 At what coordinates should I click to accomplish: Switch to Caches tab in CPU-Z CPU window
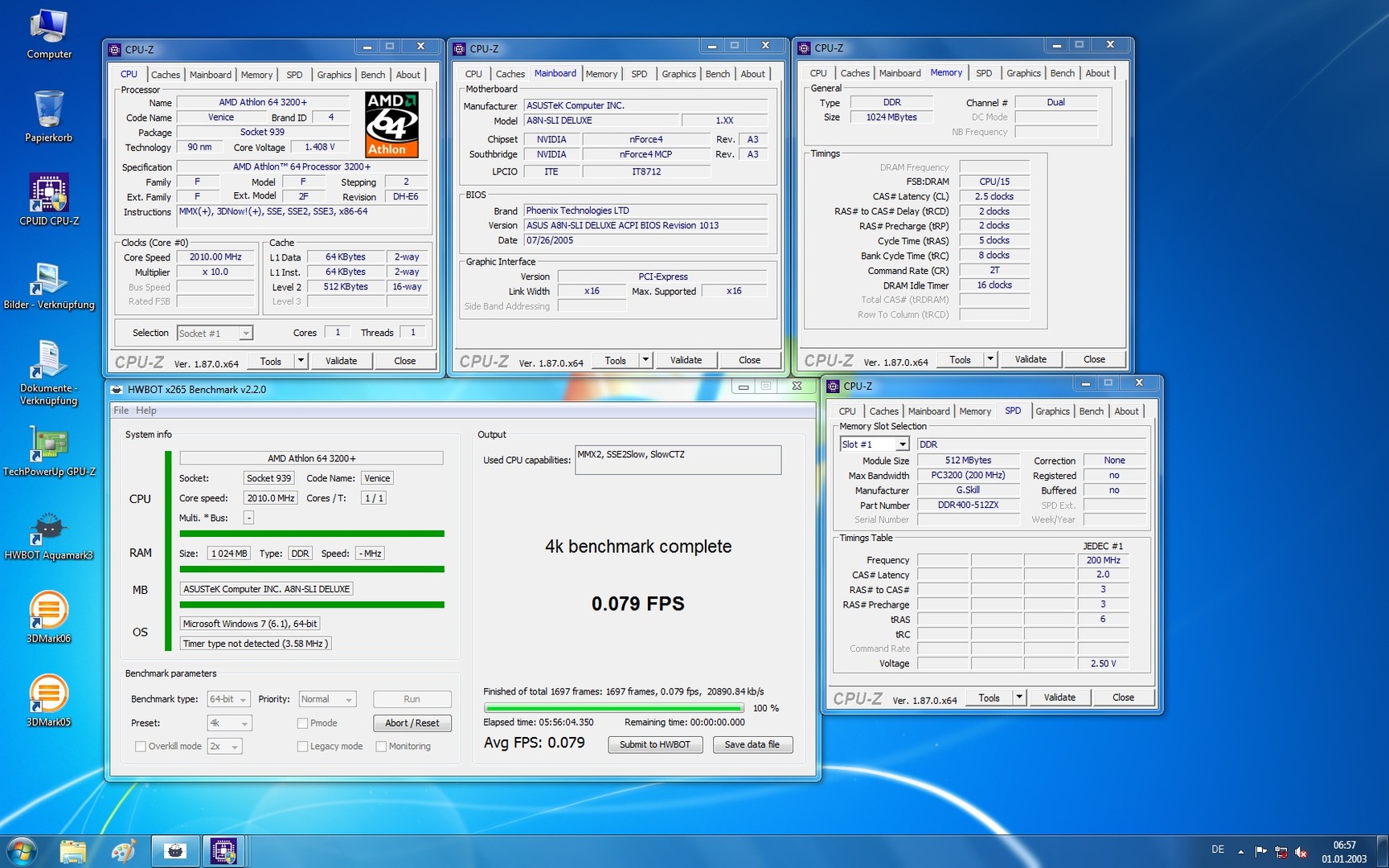click(166, 75)
